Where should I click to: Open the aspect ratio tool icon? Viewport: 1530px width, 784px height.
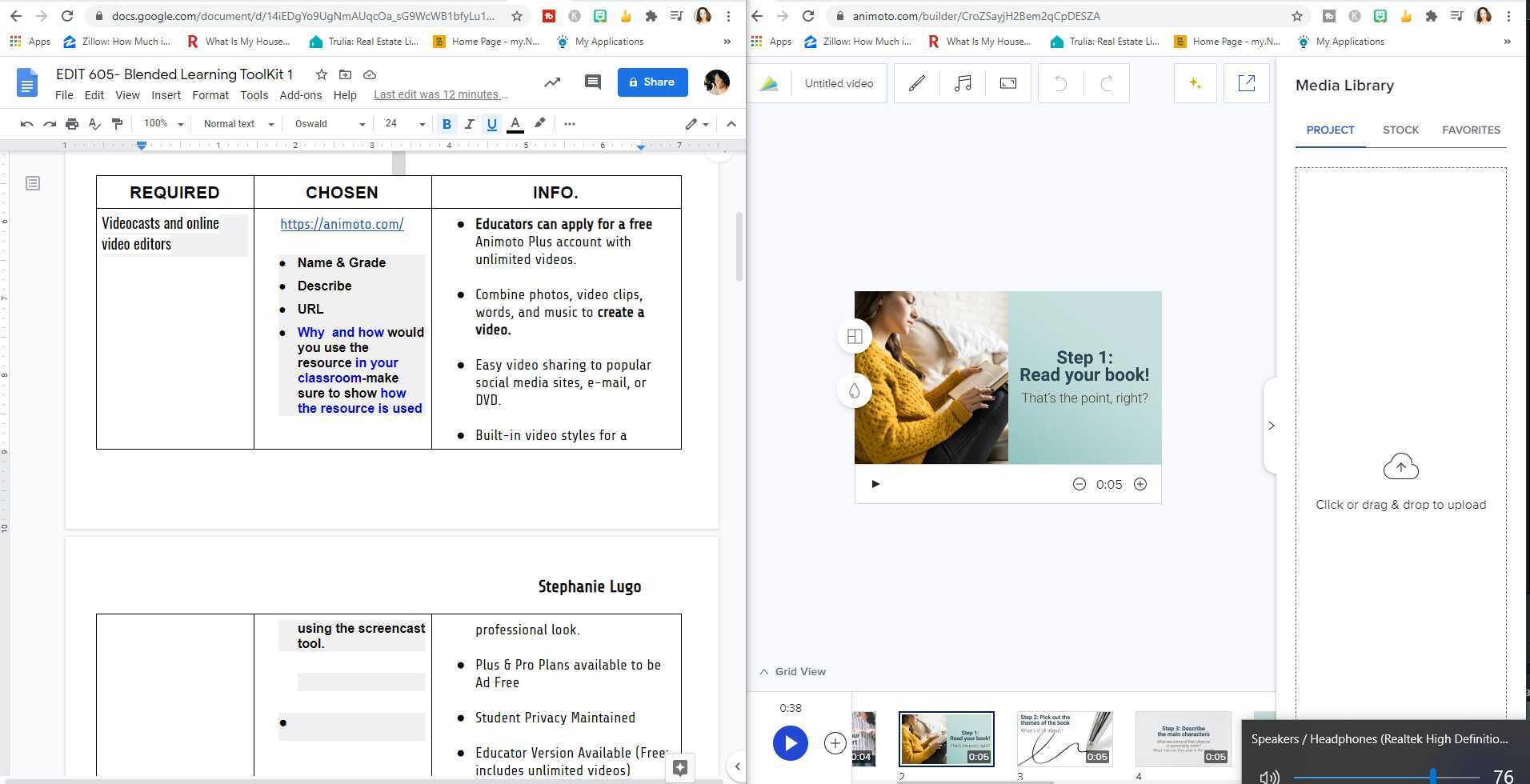(1008, 83)
